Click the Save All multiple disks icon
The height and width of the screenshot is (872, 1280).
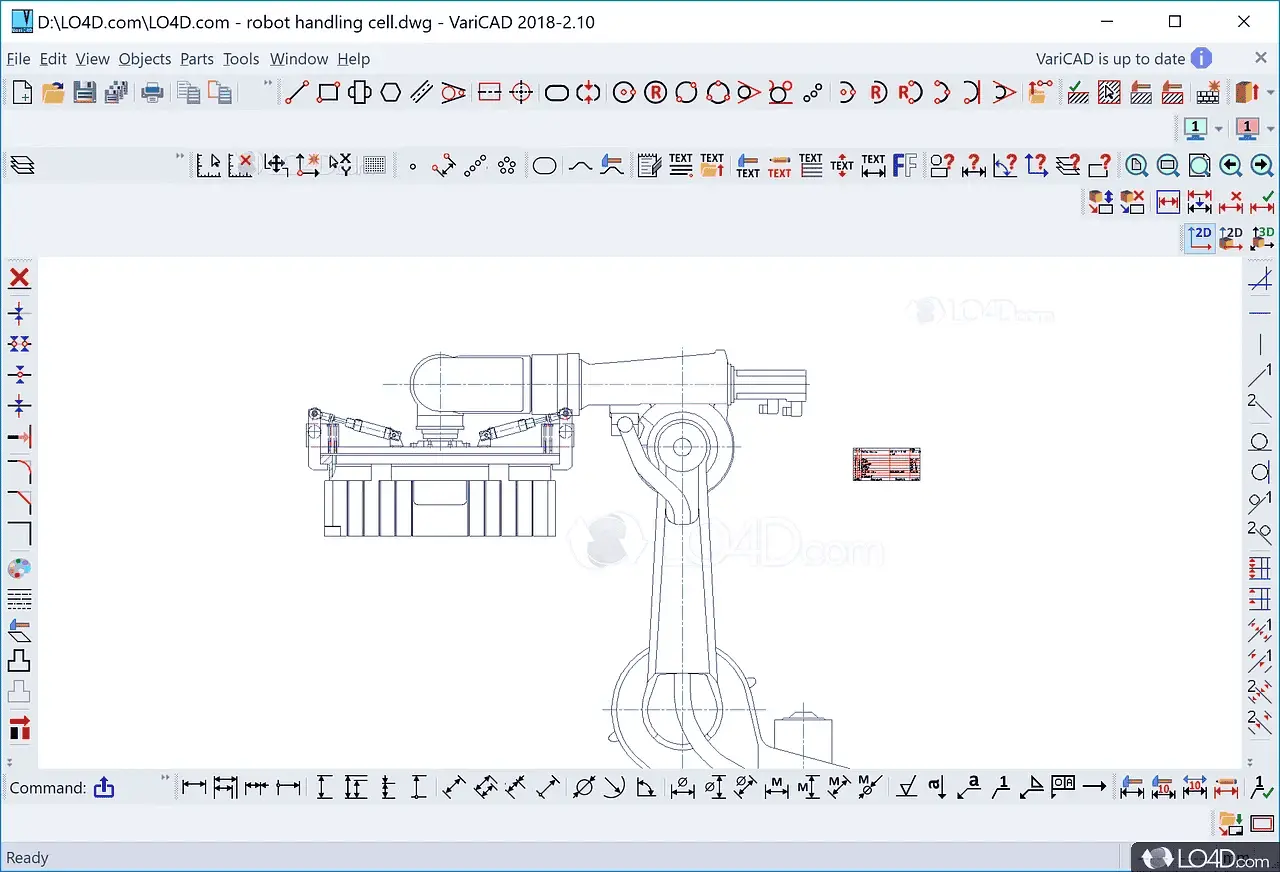116,93
